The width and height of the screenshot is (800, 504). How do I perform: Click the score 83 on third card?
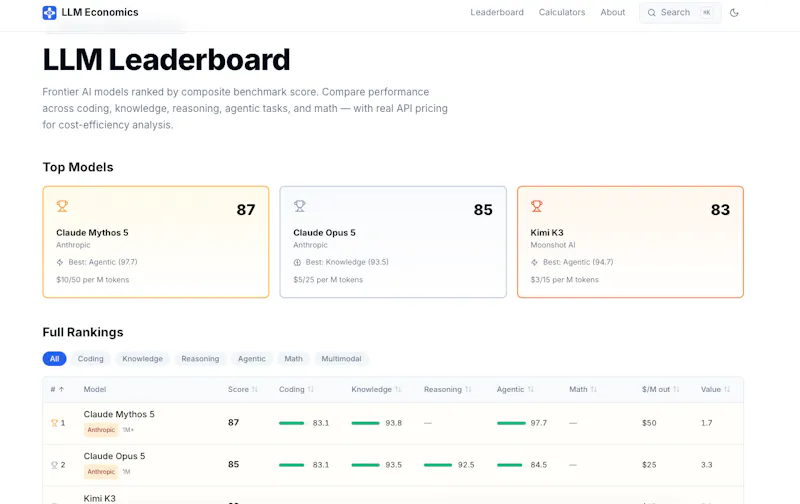(x=720, y=210)
